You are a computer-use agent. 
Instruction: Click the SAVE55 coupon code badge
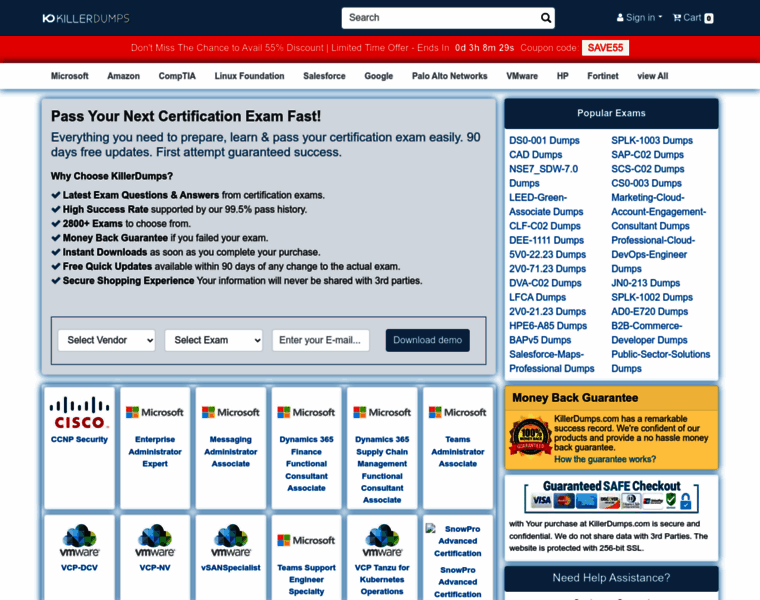[x=605, y=47]
